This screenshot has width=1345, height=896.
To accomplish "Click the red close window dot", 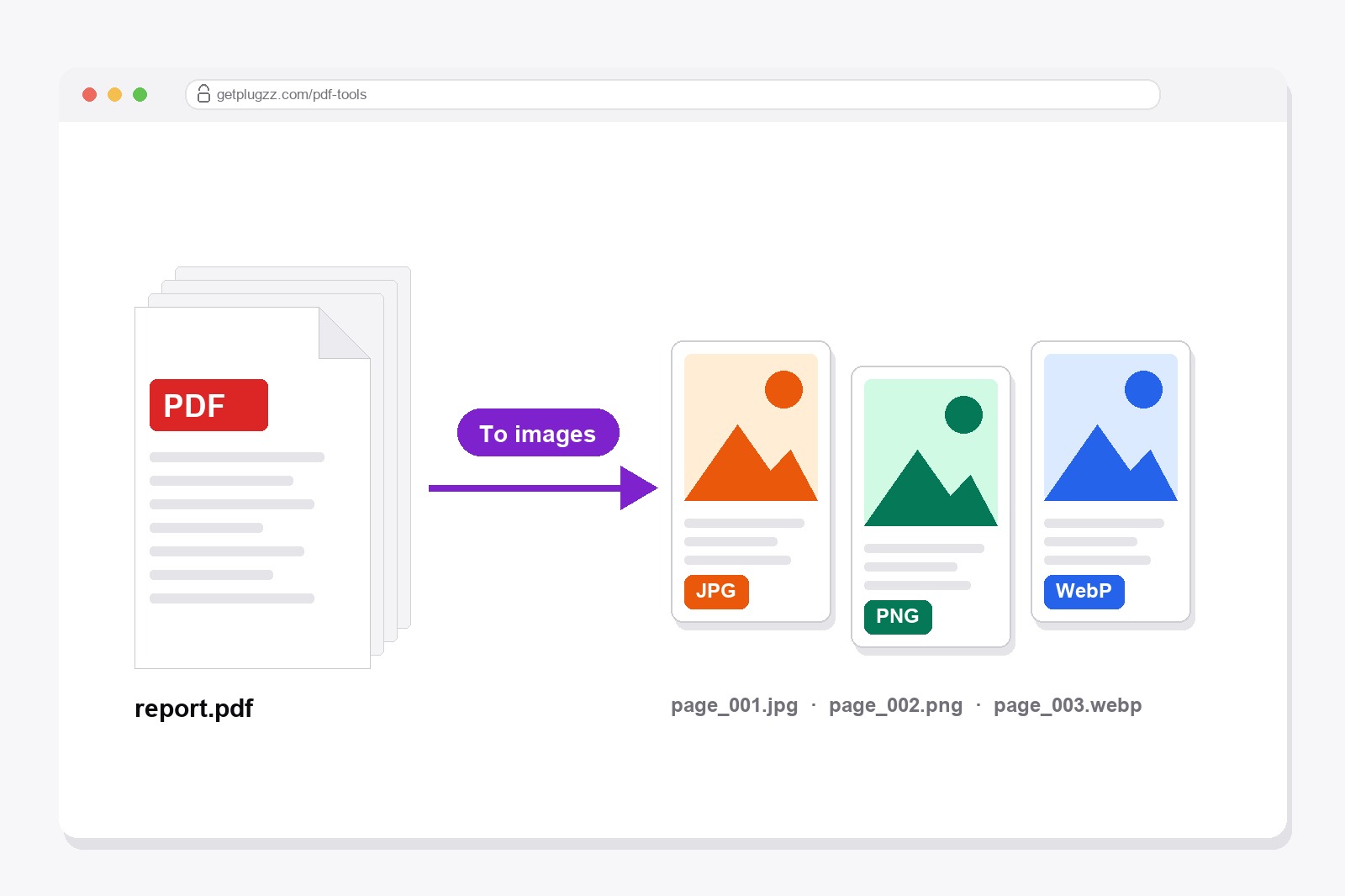I will 90,94.
